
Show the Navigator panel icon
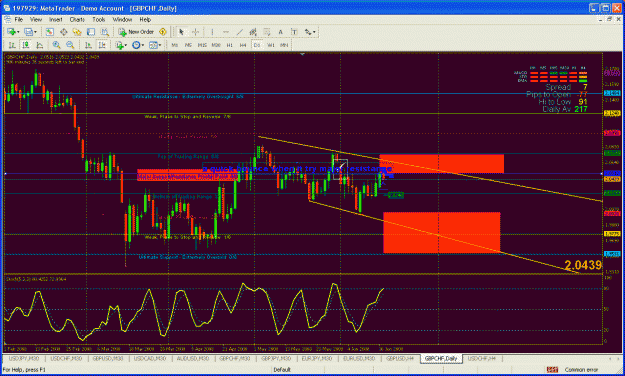click(x=77, y=32)
